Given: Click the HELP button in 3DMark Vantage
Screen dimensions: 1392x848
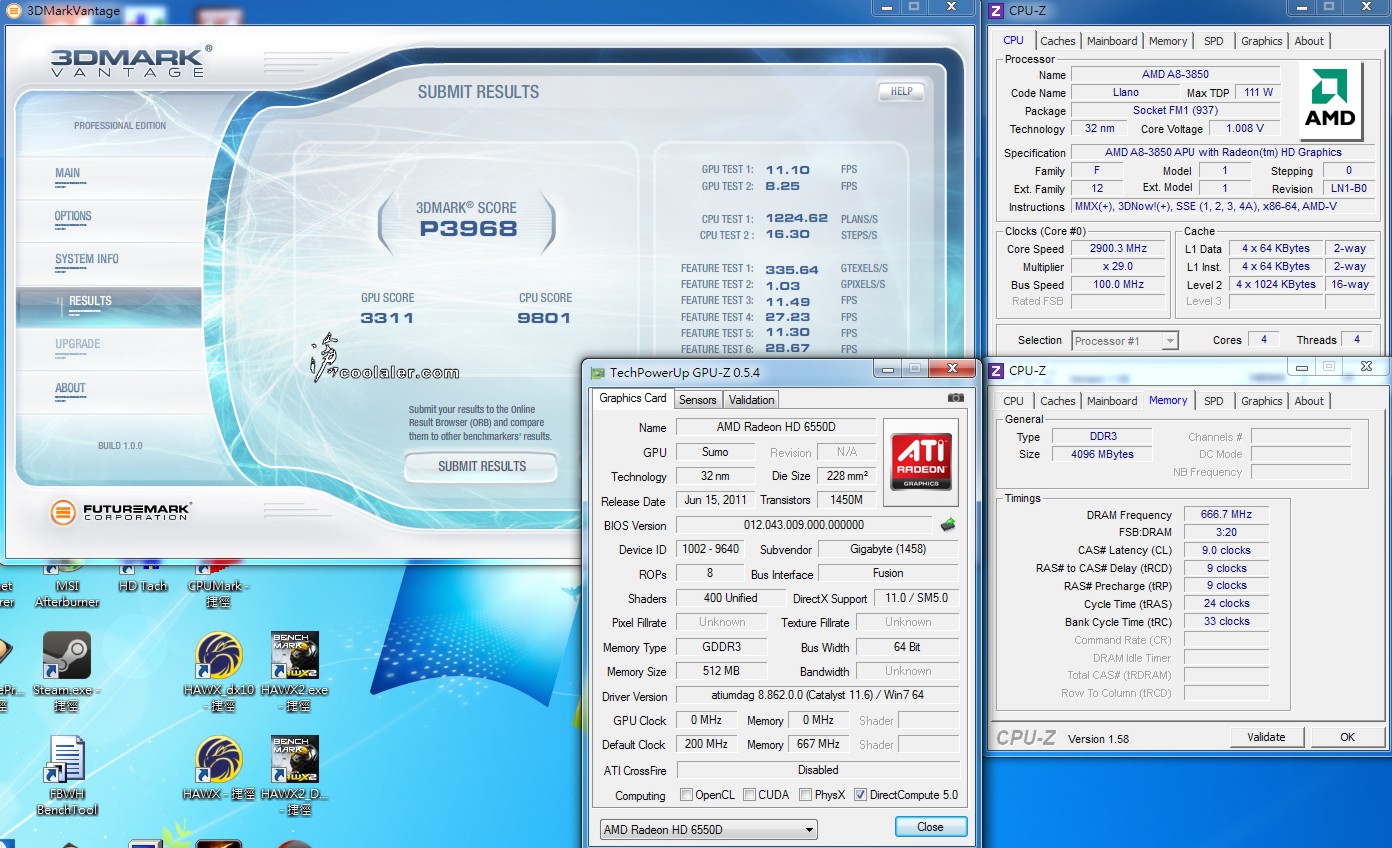Looking at the screenshot, I should (x=901, y=91).
